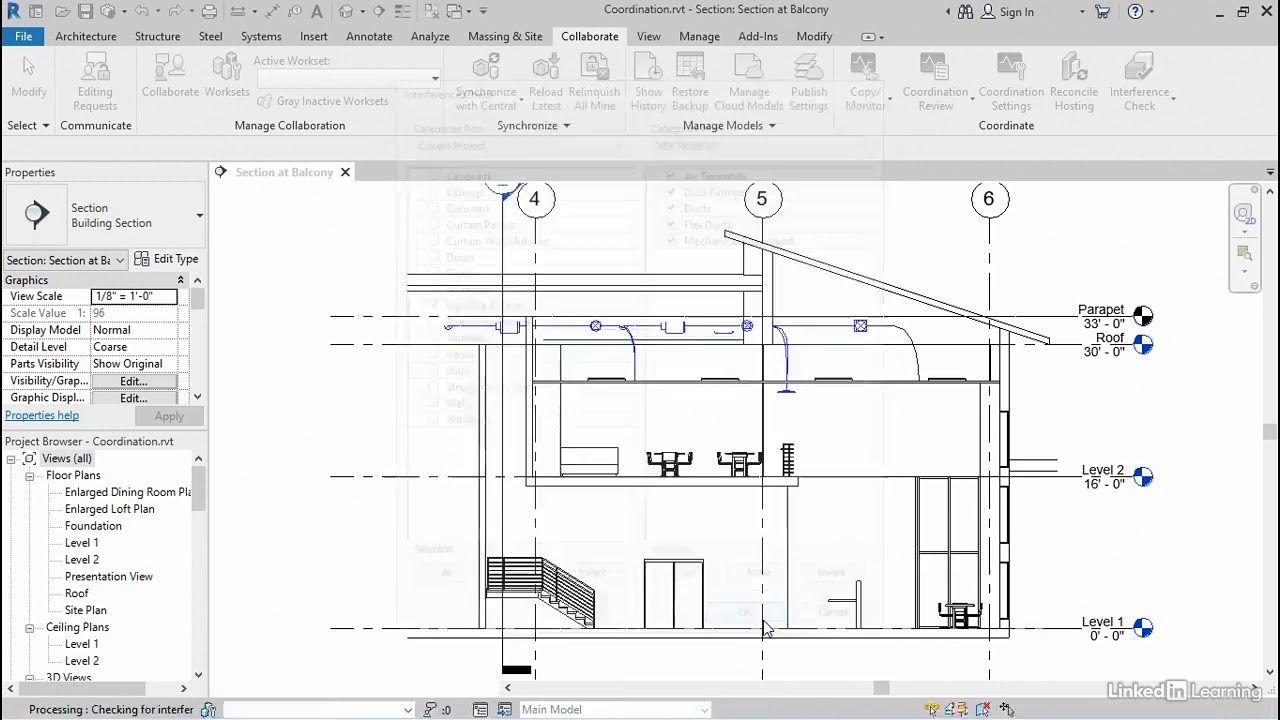Switch to the Annotate ribbon tab

[369, 36]
